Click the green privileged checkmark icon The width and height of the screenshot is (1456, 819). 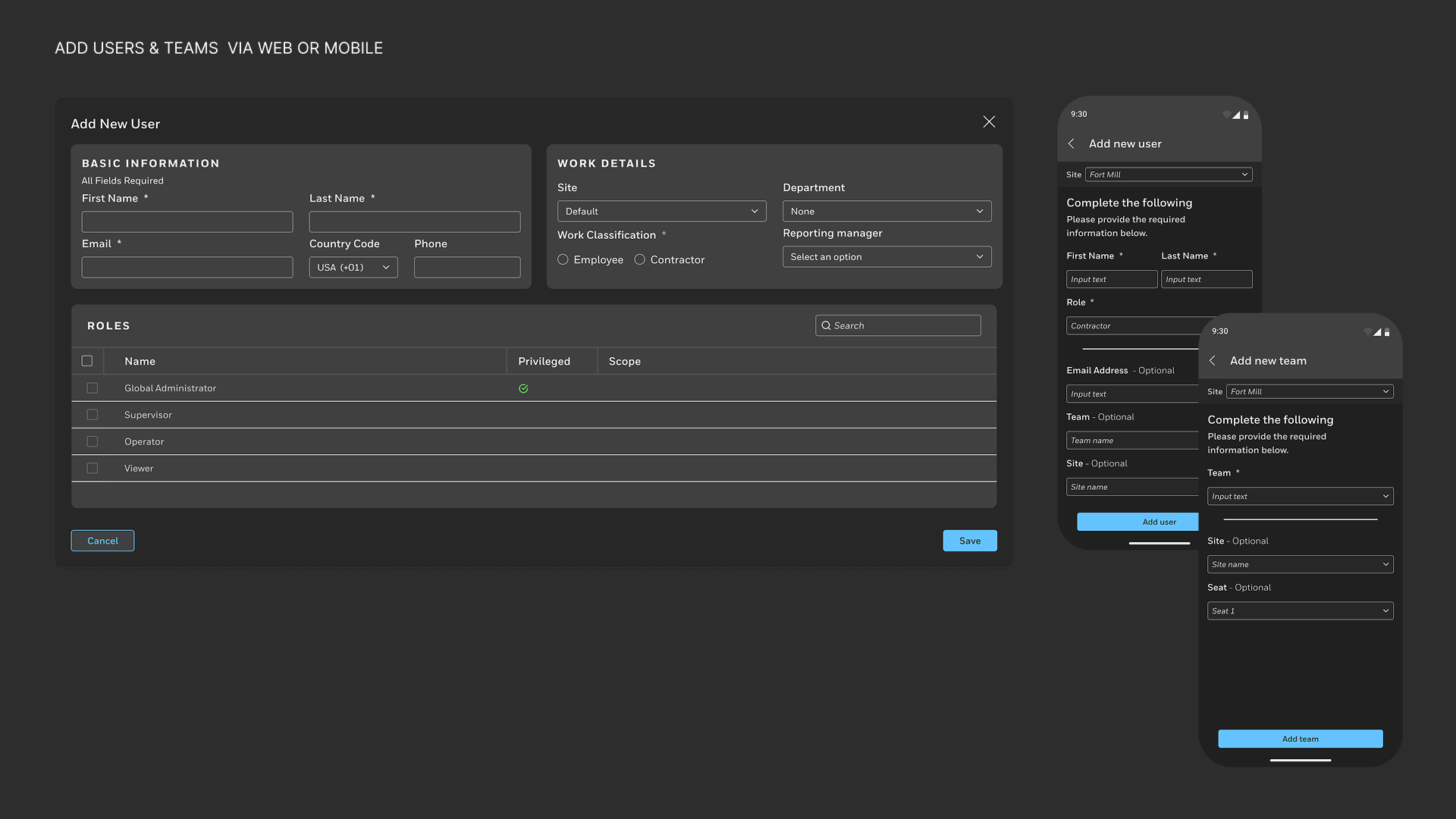tap(523, 389)
